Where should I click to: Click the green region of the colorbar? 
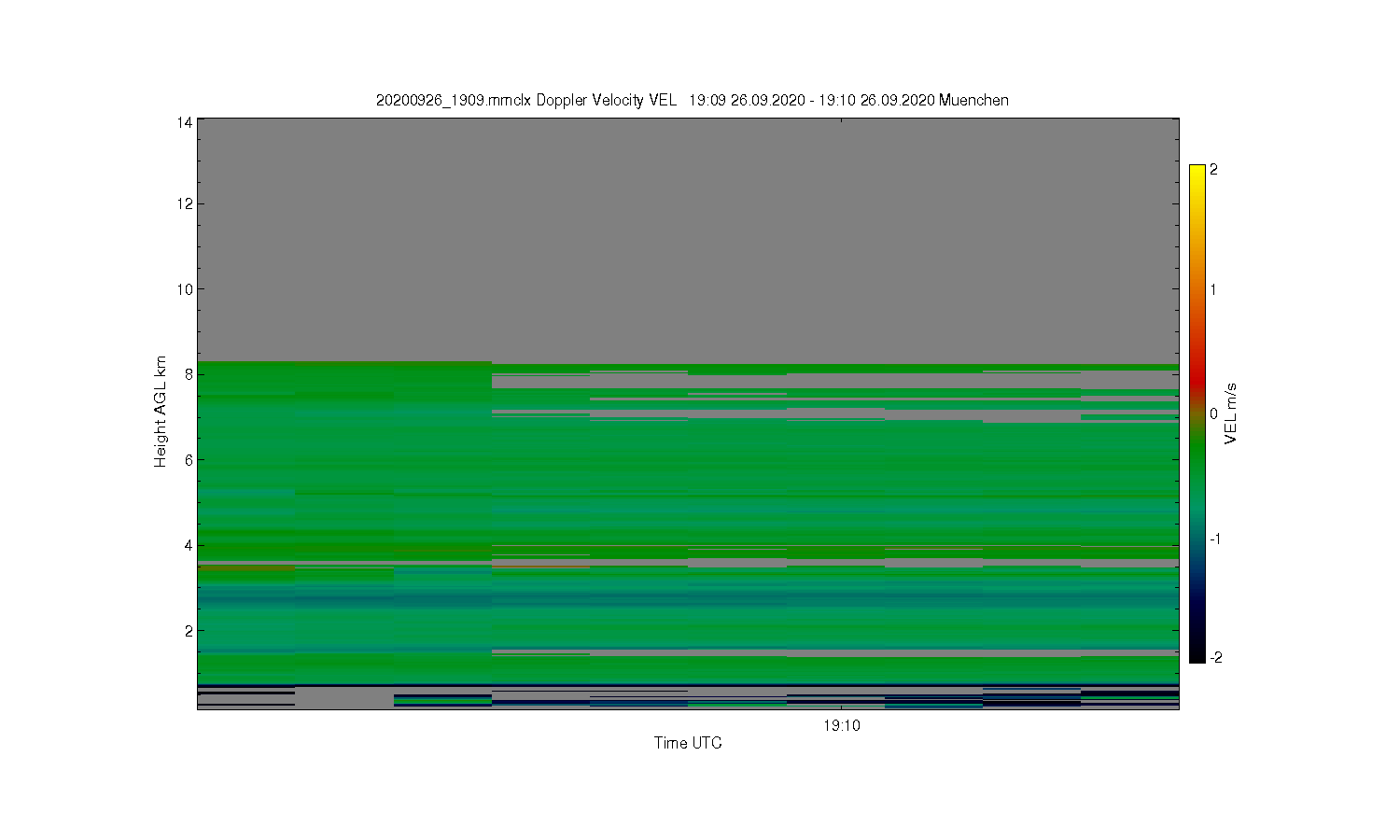pos(1197,467)
